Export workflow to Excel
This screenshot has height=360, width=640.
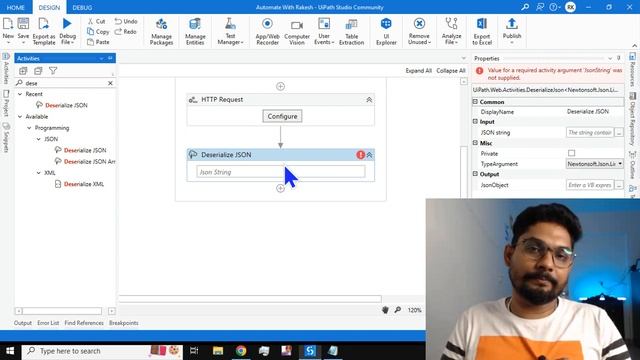pyautogui.click(x=482, y=31)
